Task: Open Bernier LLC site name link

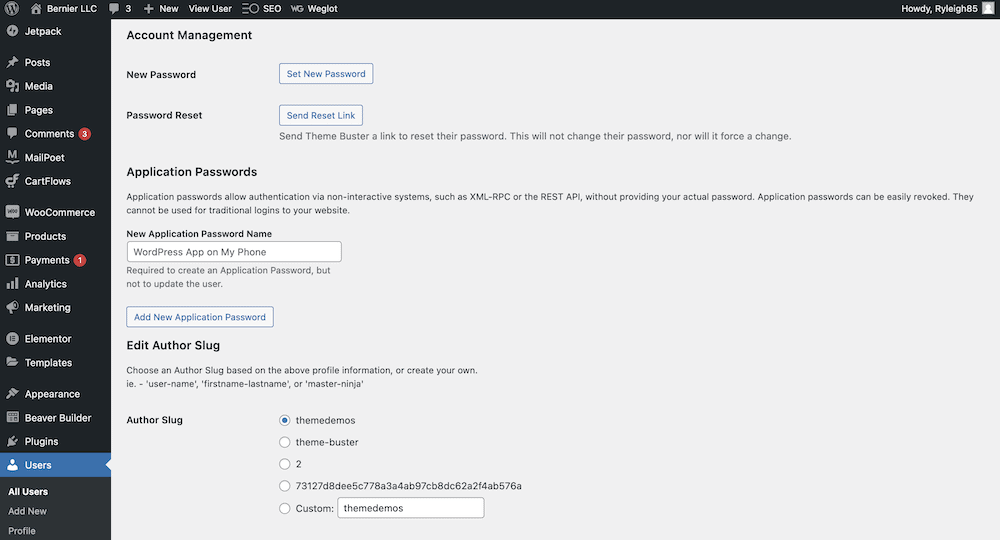Action: pyautogui.click(x=72, y=8)
